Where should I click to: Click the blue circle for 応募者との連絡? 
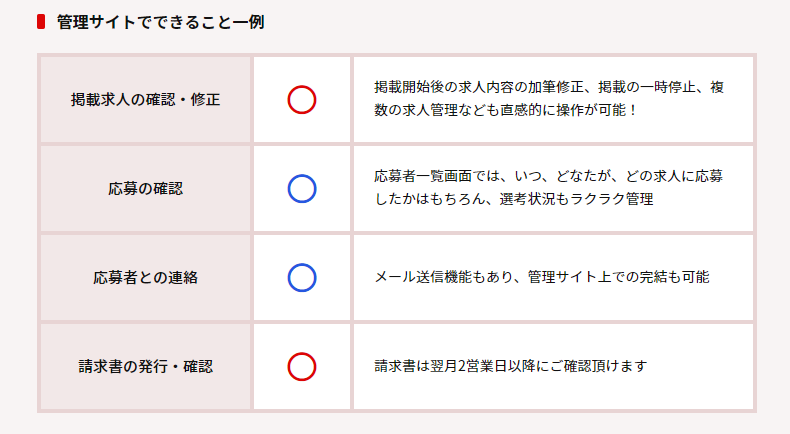302,277
